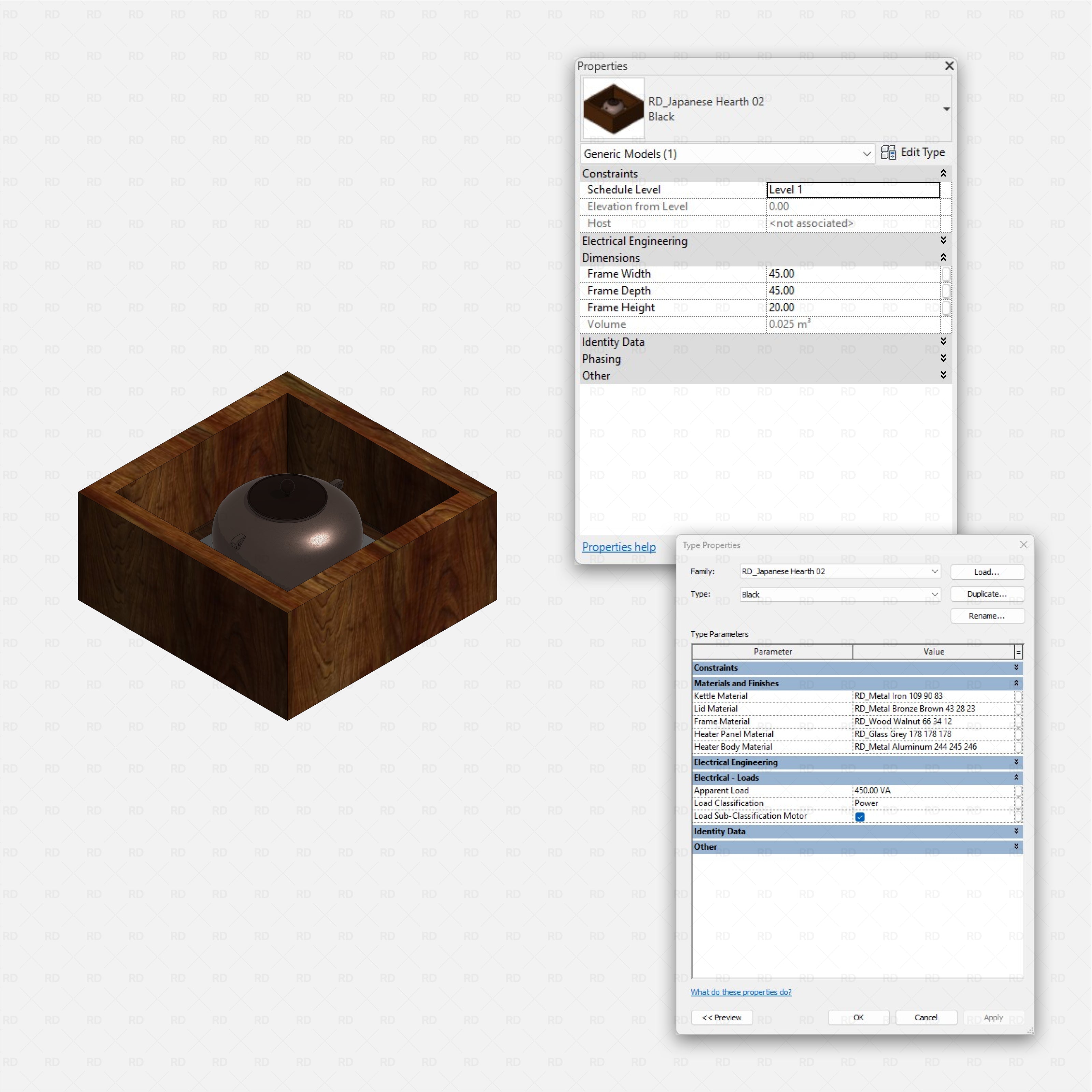Viewport: 1092px width, 1092px height.
Task: Click Lid Material value RD_Metal Bronze Brown
Action: tap(933, 709)
